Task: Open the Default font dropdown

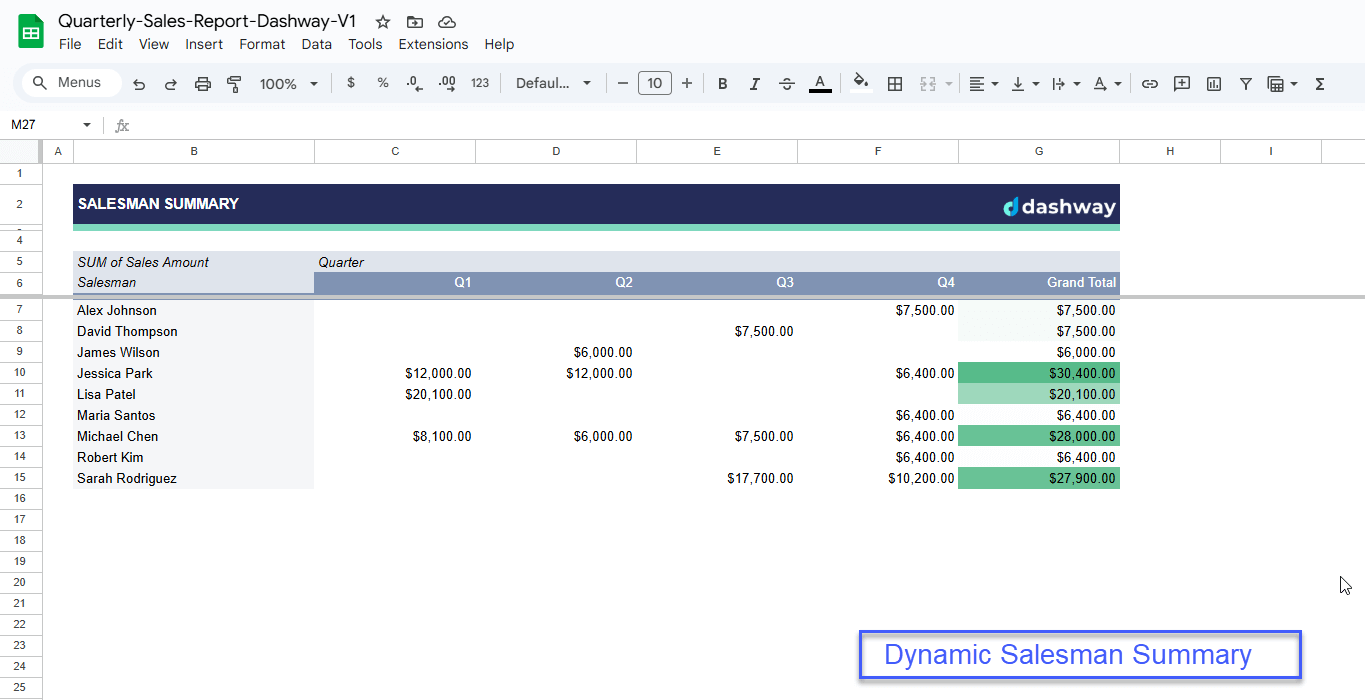Action: [554, 83]
